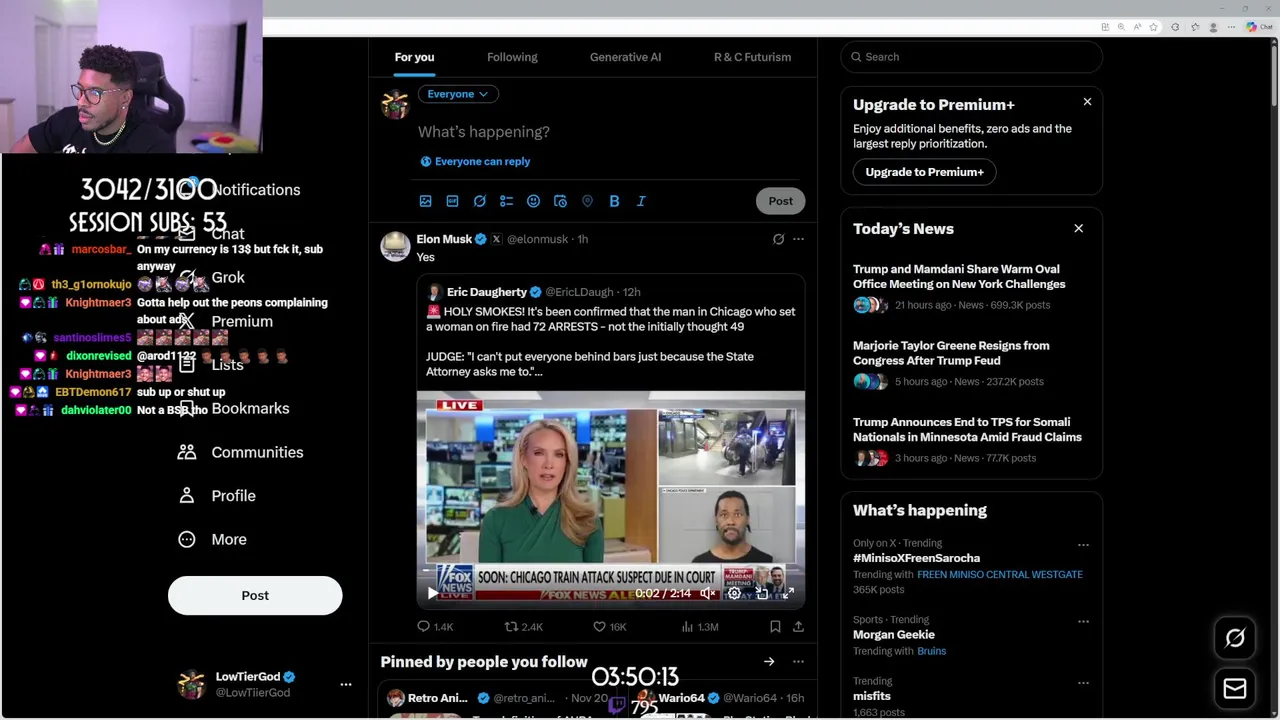This screenshot has height=720, width=1280.
Task: Close the Today's News panel
Action: pyautogui.click(x=1078, y=229)
